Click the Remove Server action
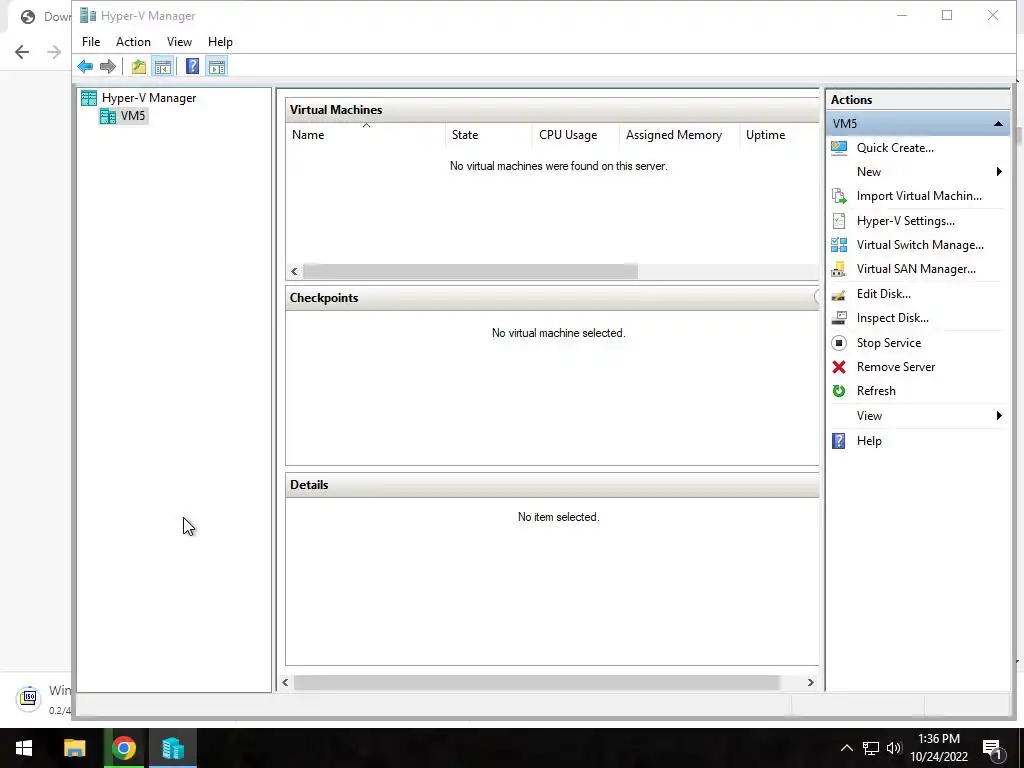Screen dimensions: 1024x768 (x=896, y=367)
